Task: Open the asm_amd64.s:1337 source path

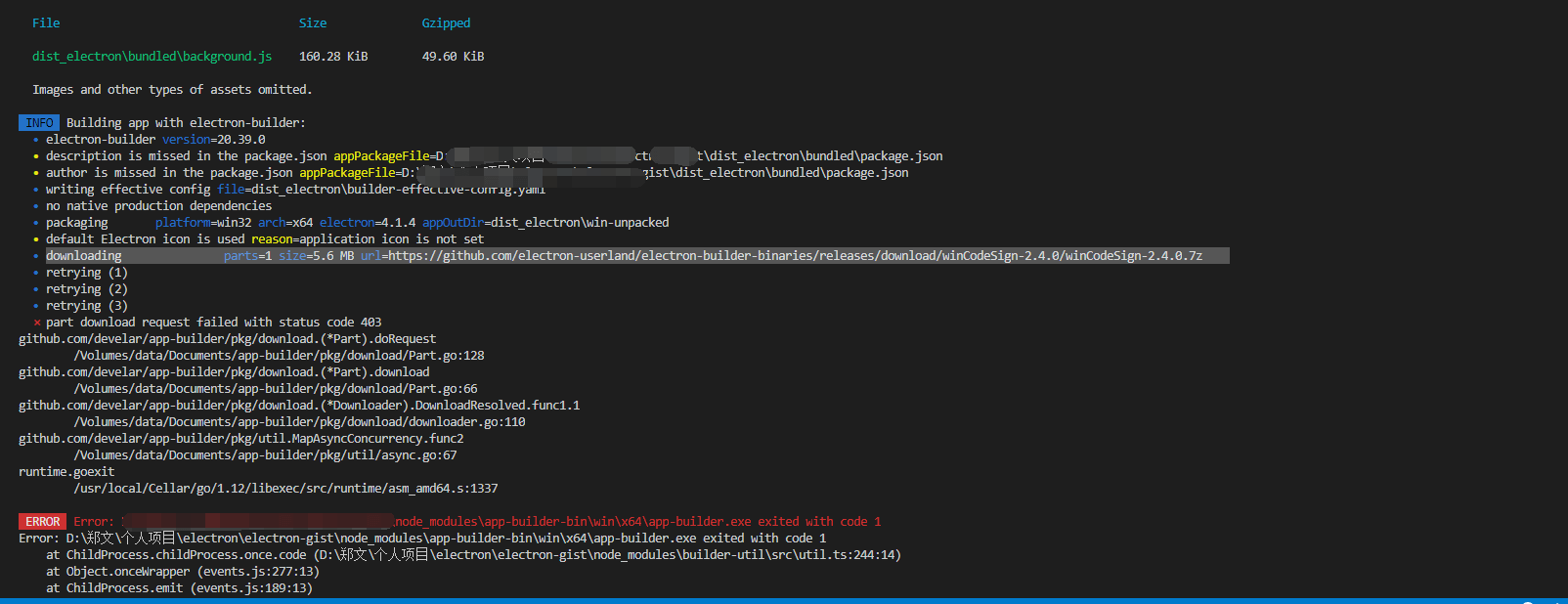Action: click(x=285, y=489)
